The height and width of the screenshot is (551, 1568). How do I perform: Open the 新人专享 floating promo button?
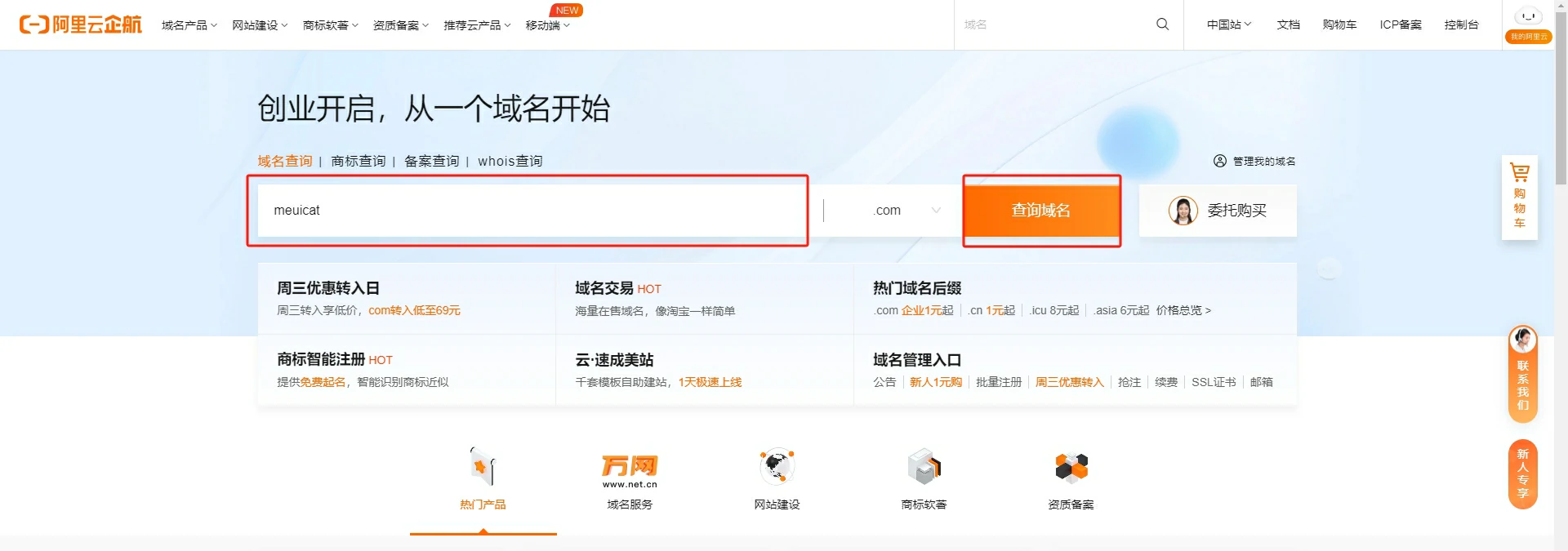1522,474
